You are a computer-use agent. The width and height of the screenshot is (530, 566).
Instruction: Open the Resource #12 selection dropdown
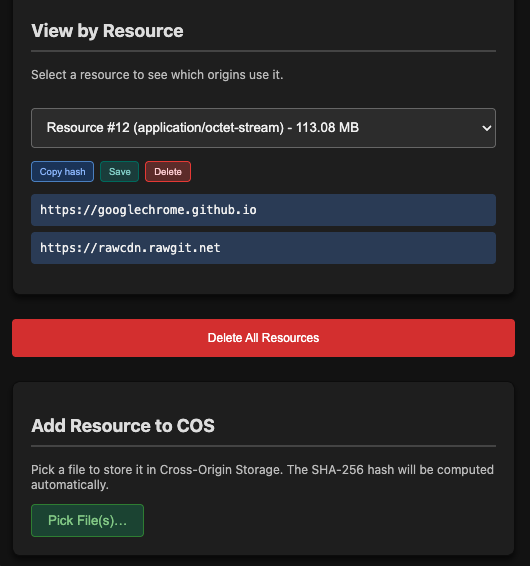(x=263, y=128)
